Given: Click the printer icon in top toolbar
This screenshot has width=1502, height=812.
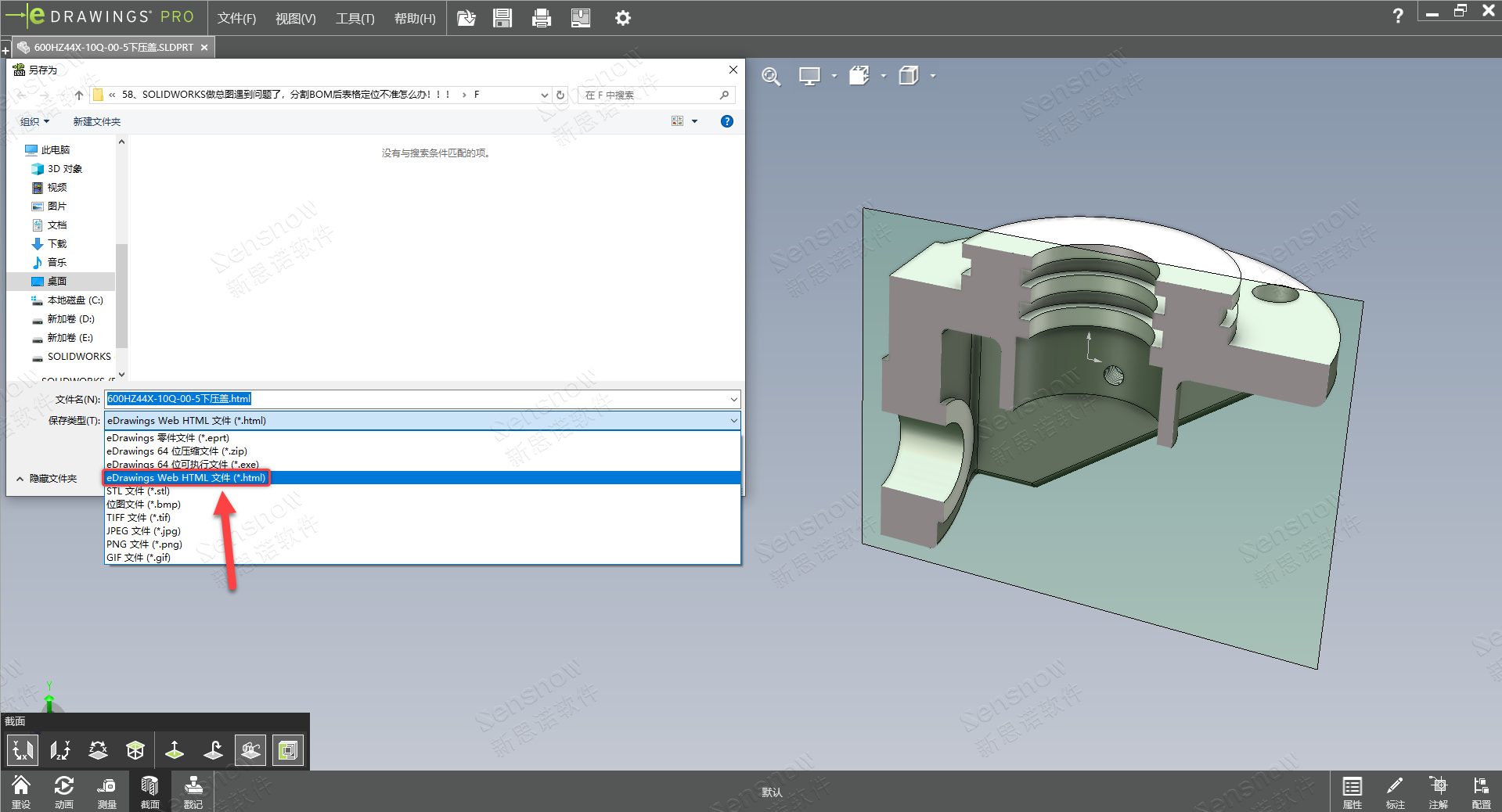Looking at the screenshot, I should pyautogui.click(x=541, y=18).
